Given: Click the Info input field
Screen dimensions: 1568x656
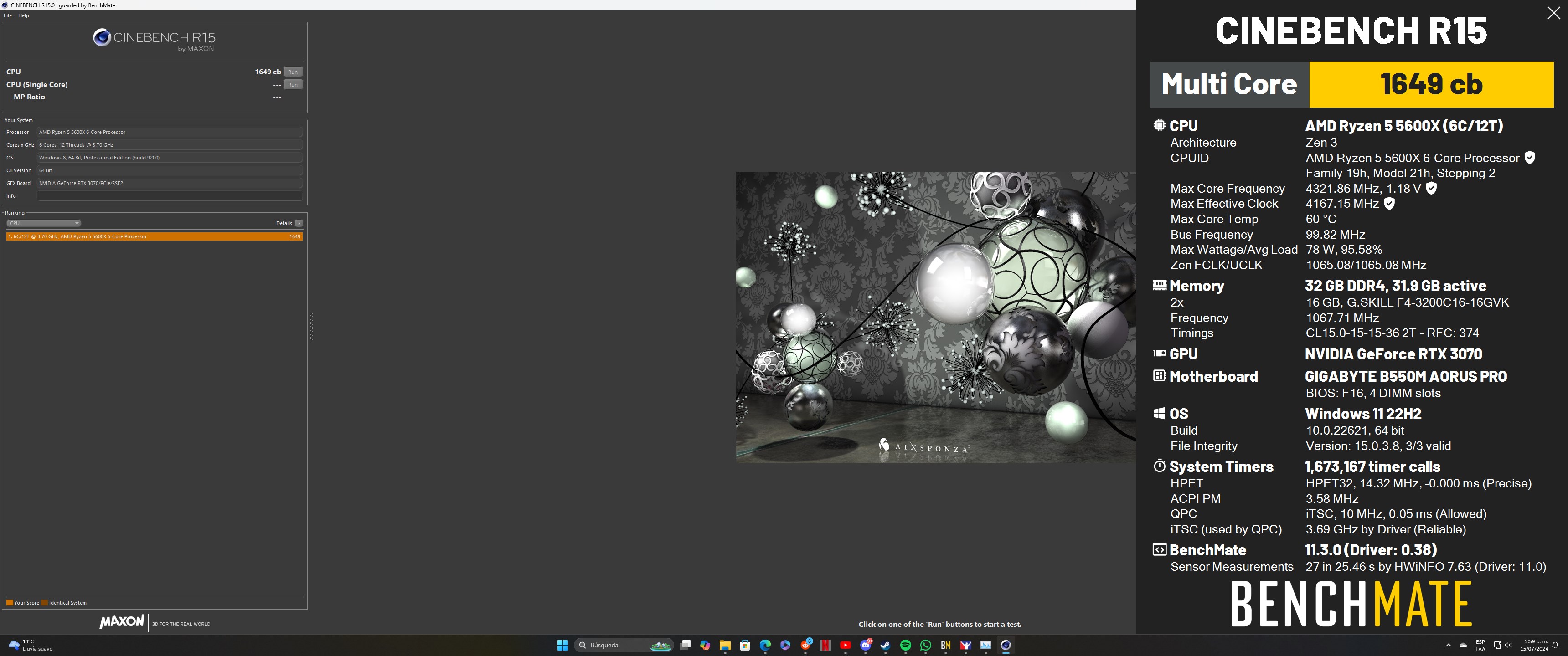Looking at the screenshot, I should tap(170, 196).
